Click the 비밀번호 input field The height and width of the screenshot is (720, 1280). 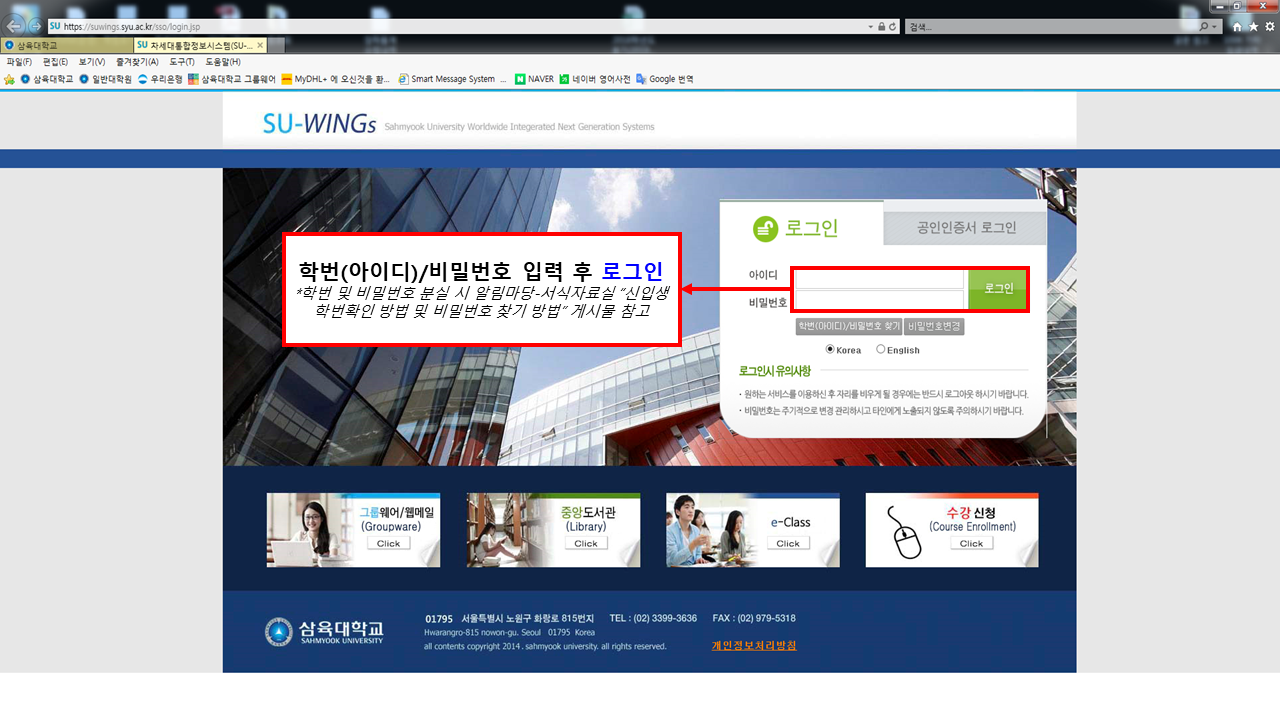(879, 301)
